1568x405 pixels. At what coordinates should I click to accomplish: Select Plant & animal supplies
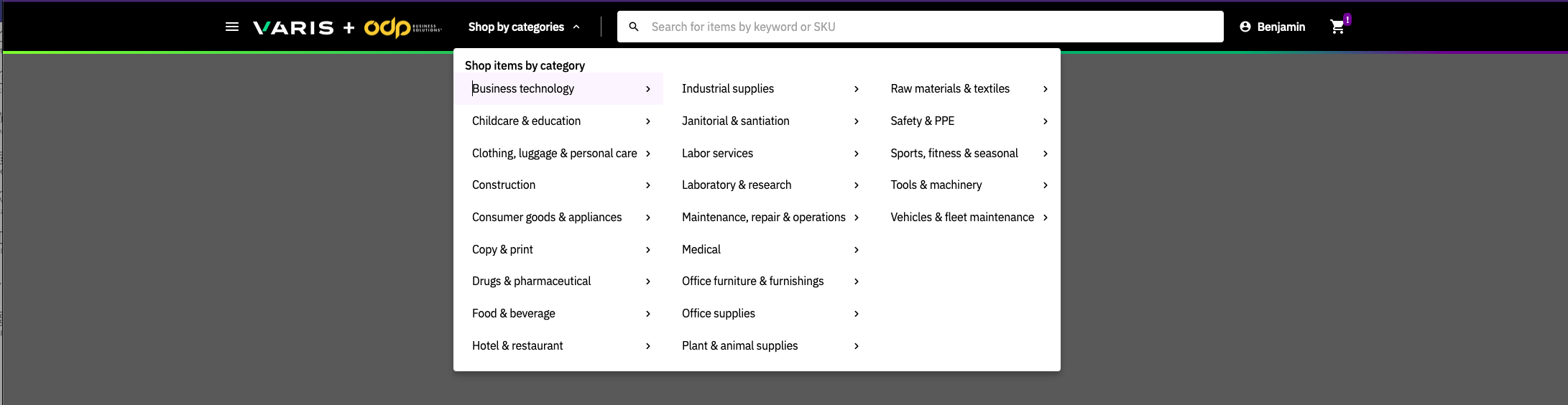click(768, 345)
